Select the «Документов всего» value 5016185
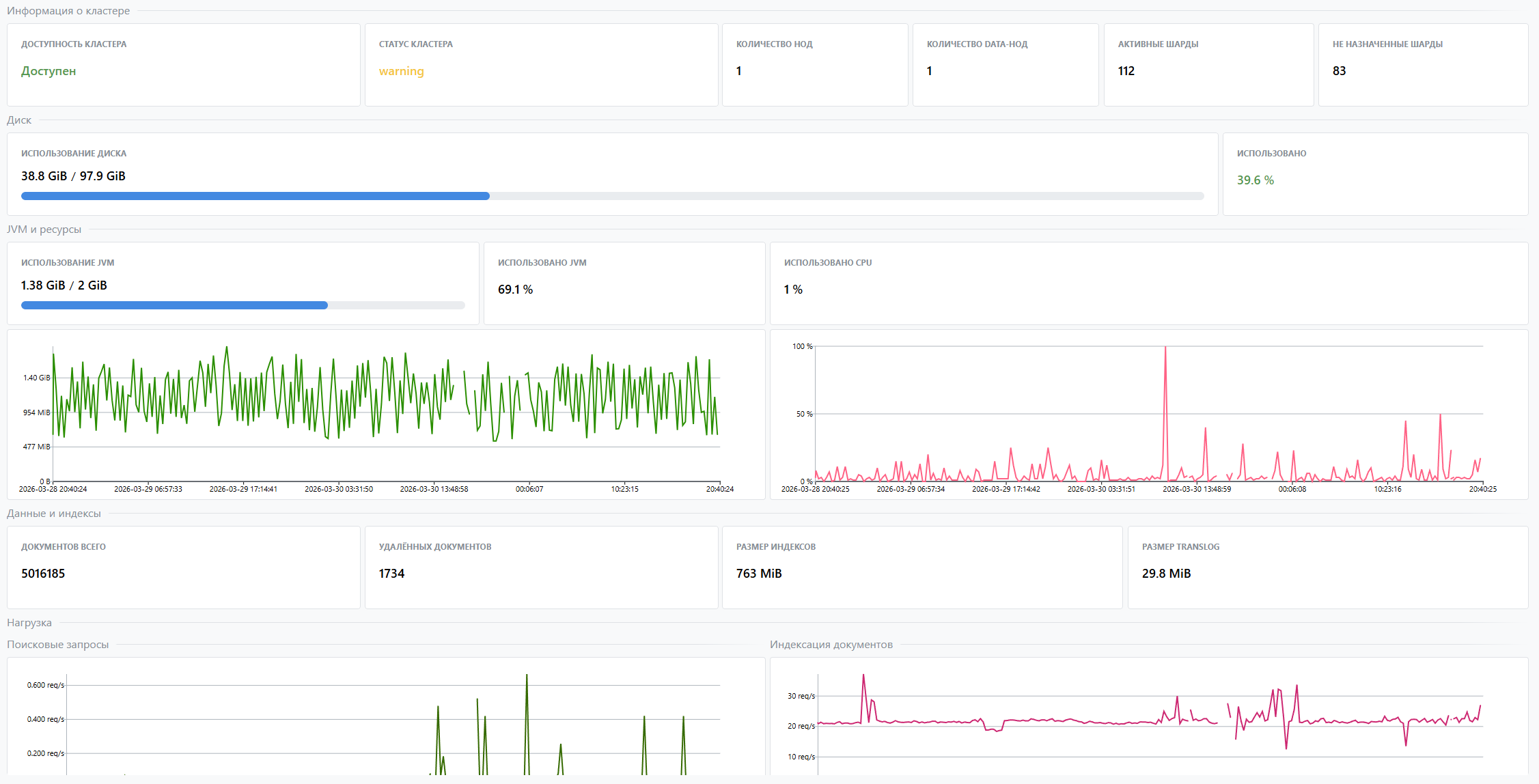Viewport: 1539px width, 784px height. tap(42, 574)
